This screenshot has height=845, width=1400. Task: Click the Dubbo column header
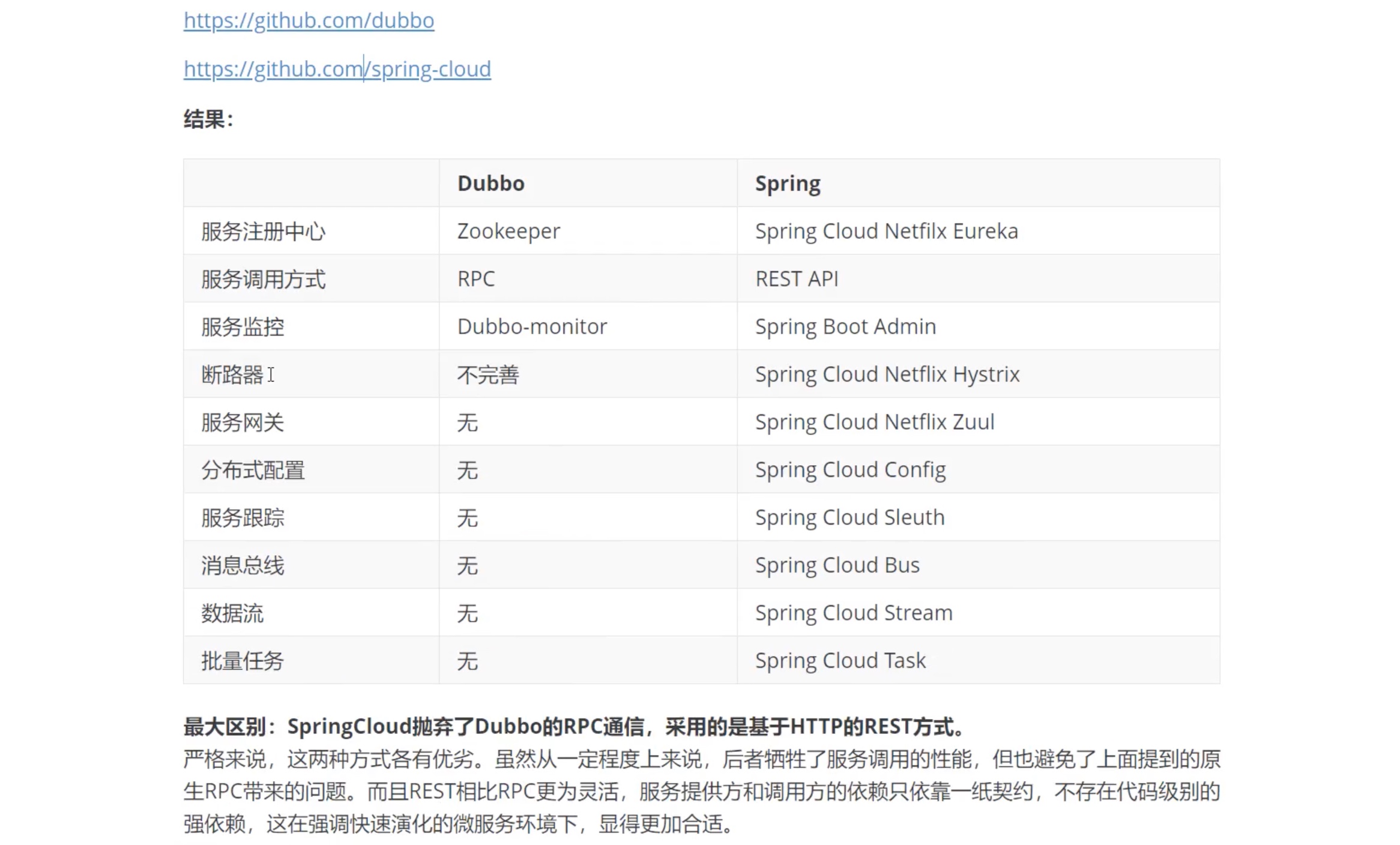[x=490, y=184]
